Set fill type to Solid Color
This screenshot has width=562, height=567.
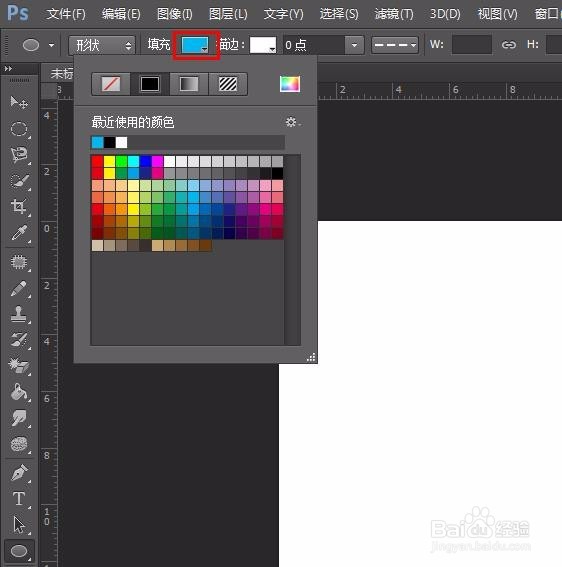150,84
